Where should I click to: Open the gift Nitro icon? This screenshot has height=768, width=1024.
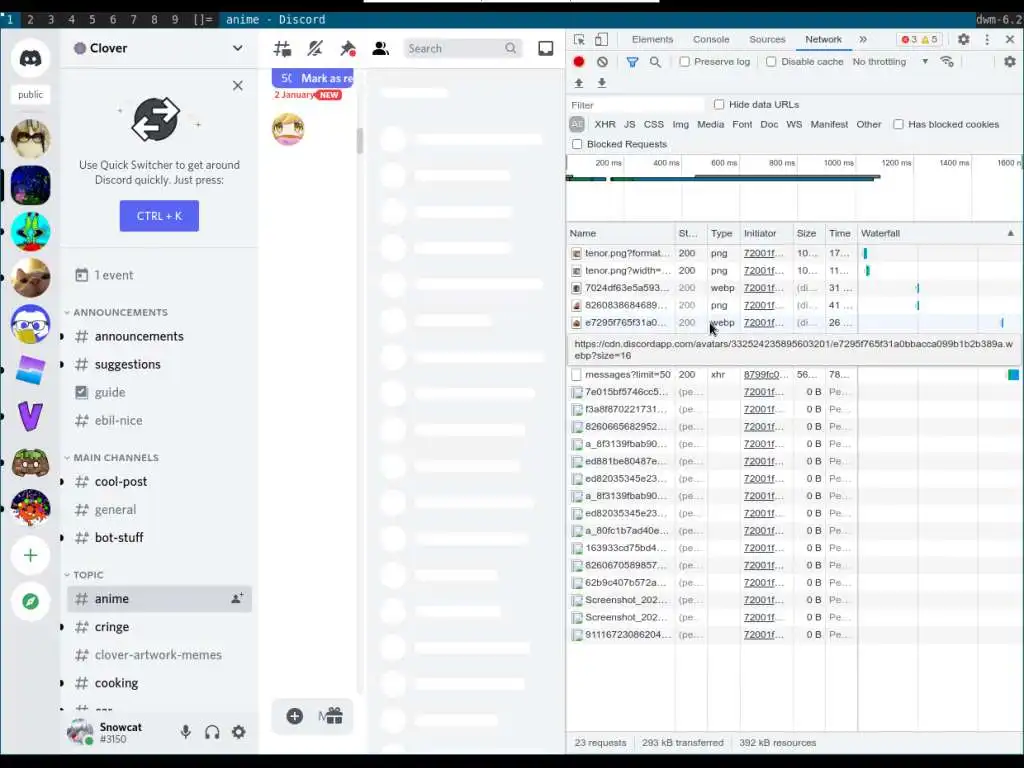click(x=334, y=716)
